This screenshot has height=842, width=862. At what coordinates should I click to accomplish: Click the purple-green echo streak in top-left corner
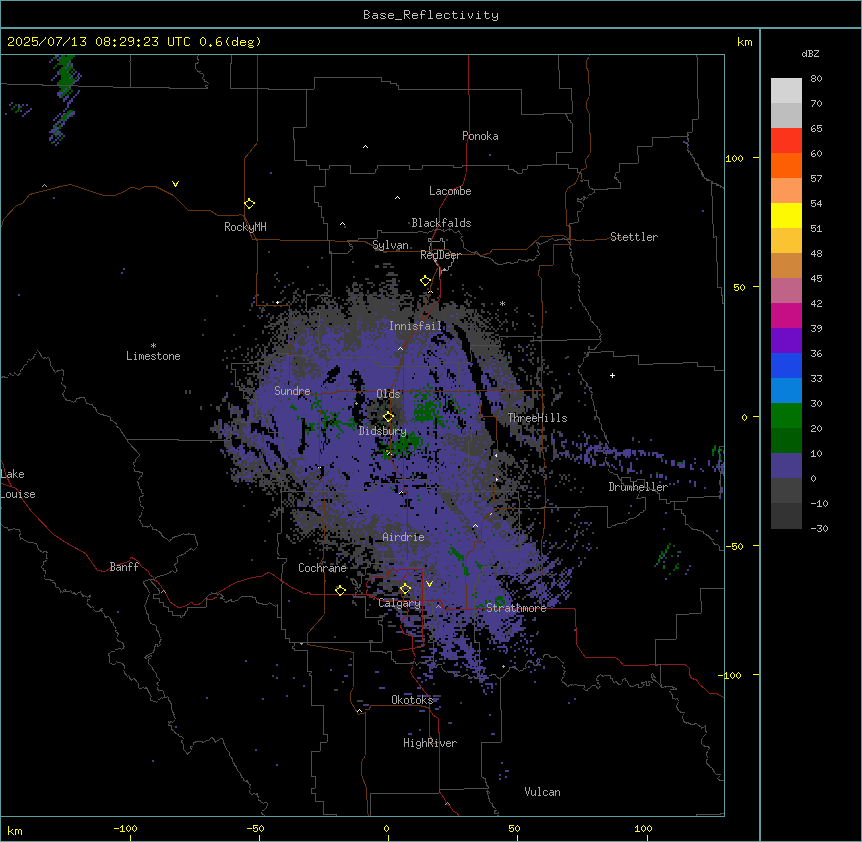click(x=64, y=99)
